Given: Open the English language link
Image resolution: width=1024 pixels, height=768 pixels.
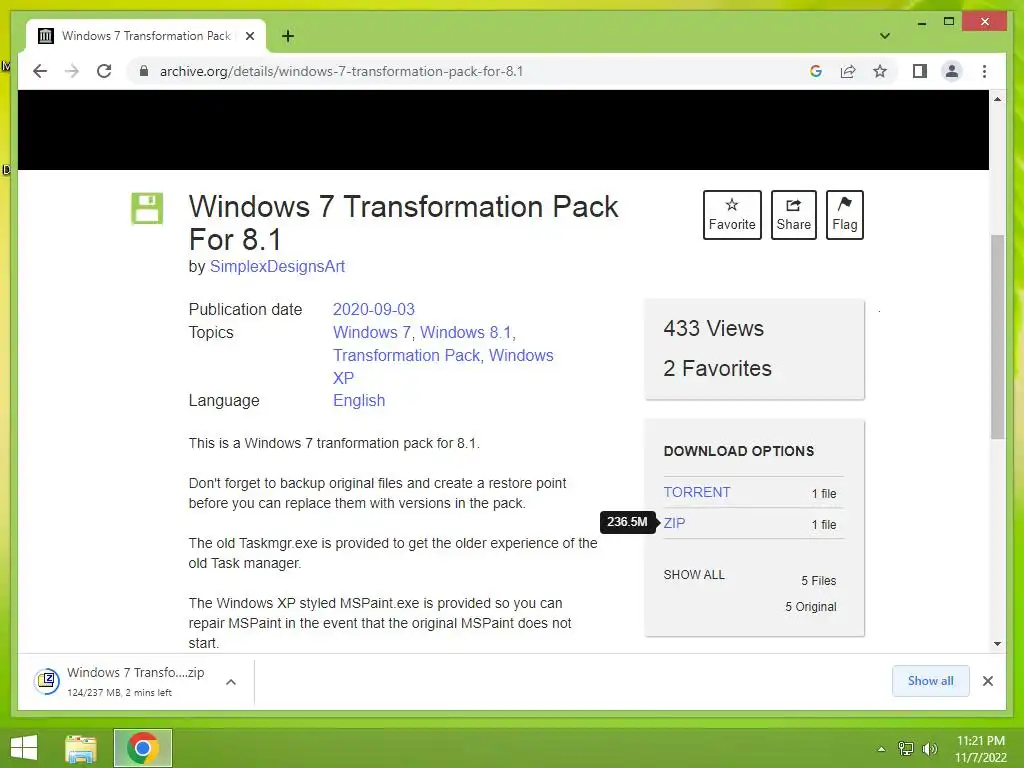Looking at the screenshot, I should click(x=359, y=400).
